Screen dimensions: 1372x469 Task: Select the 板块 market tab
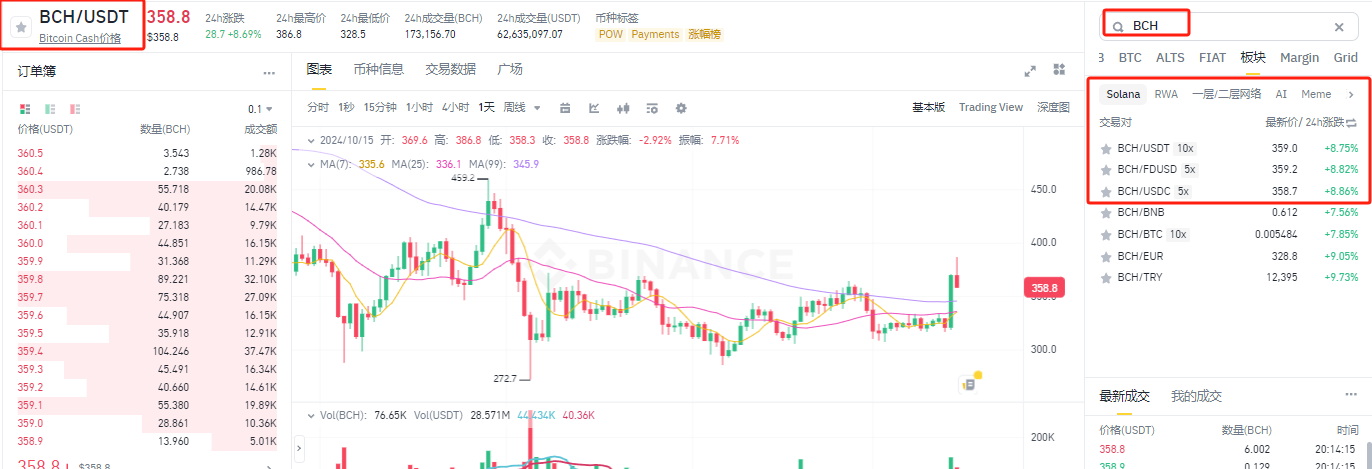[x=1253, y=58]
